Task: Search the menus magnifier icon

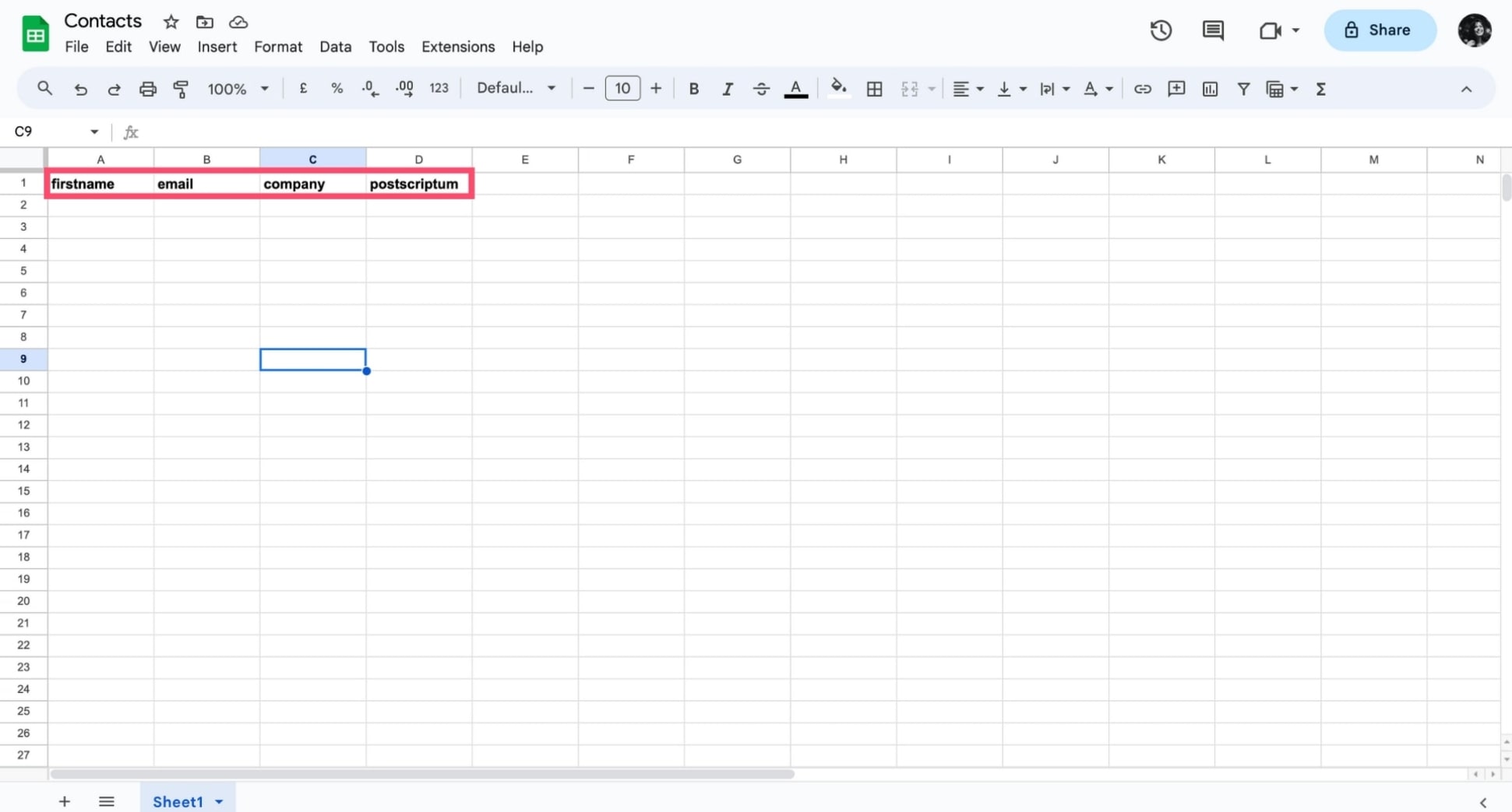Action: point(44,89)
